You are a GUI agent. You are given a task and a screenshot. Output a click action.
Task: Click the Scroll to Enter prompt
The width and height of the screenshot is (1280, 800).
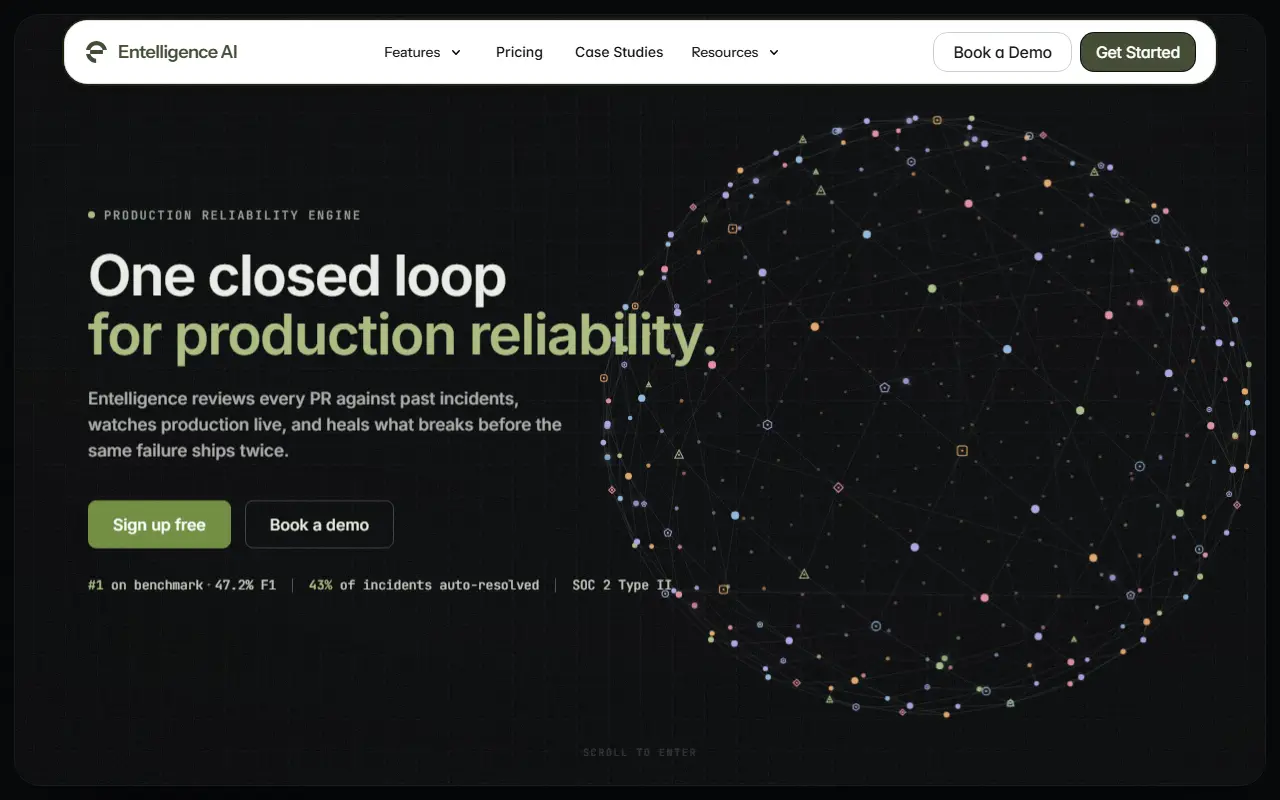coord(640,752)
